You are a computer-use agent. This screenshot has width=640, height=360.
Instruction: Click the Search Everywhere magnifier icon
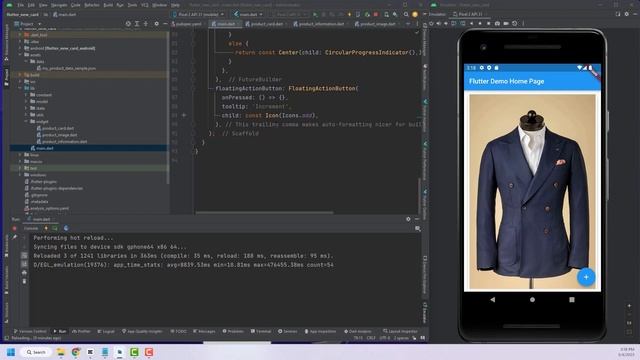click(406, 14)
